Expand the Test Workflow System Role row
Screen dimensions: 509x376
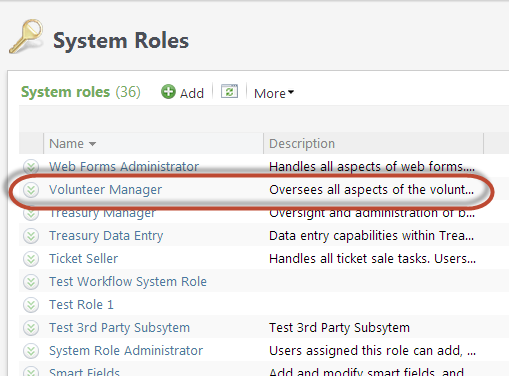point(31,282)
